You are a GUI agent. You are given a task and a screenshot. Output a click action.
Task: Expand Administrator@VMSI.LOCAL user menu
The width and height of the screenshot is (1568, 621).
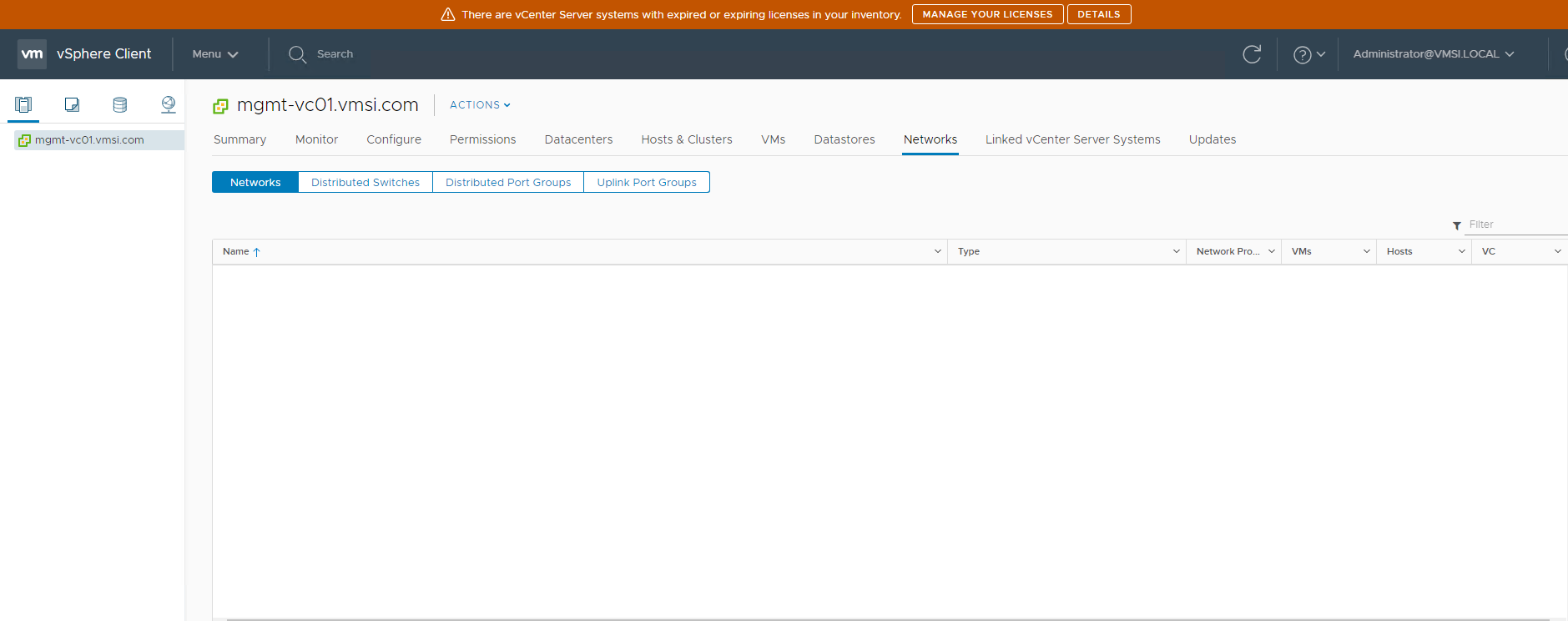tap(1433, 54)
